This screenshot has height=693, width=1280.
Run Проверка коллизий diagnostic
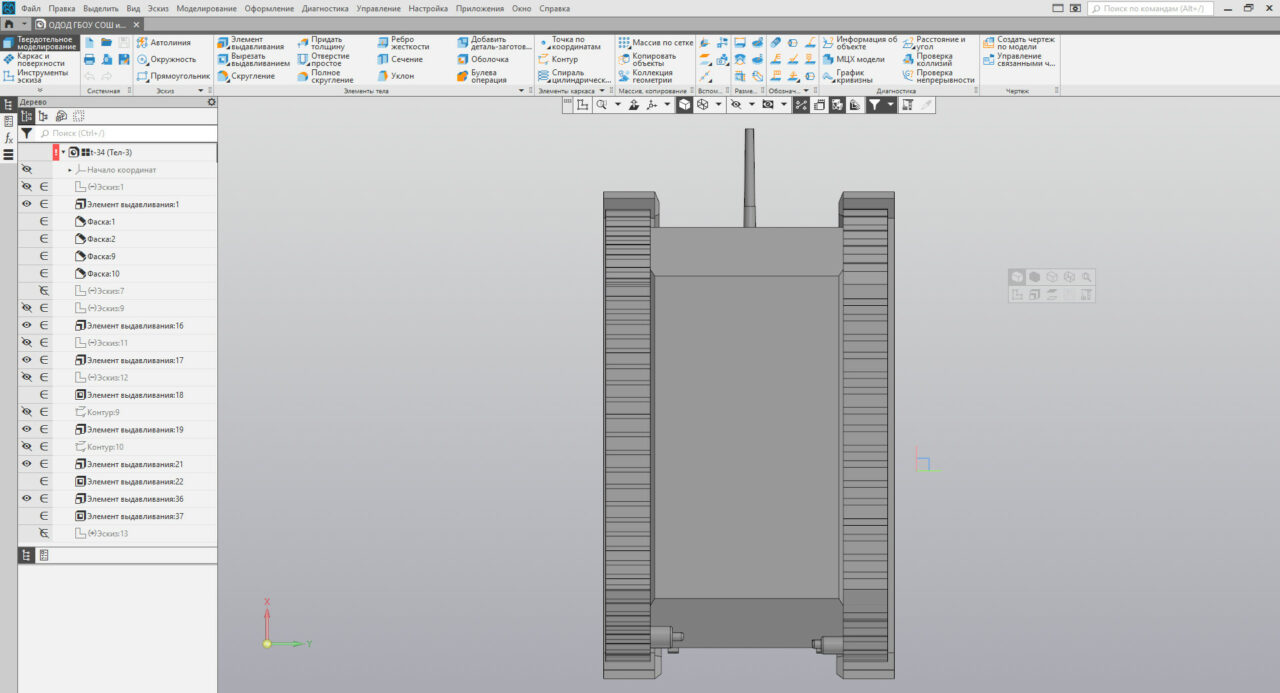(x=931, y=60)
